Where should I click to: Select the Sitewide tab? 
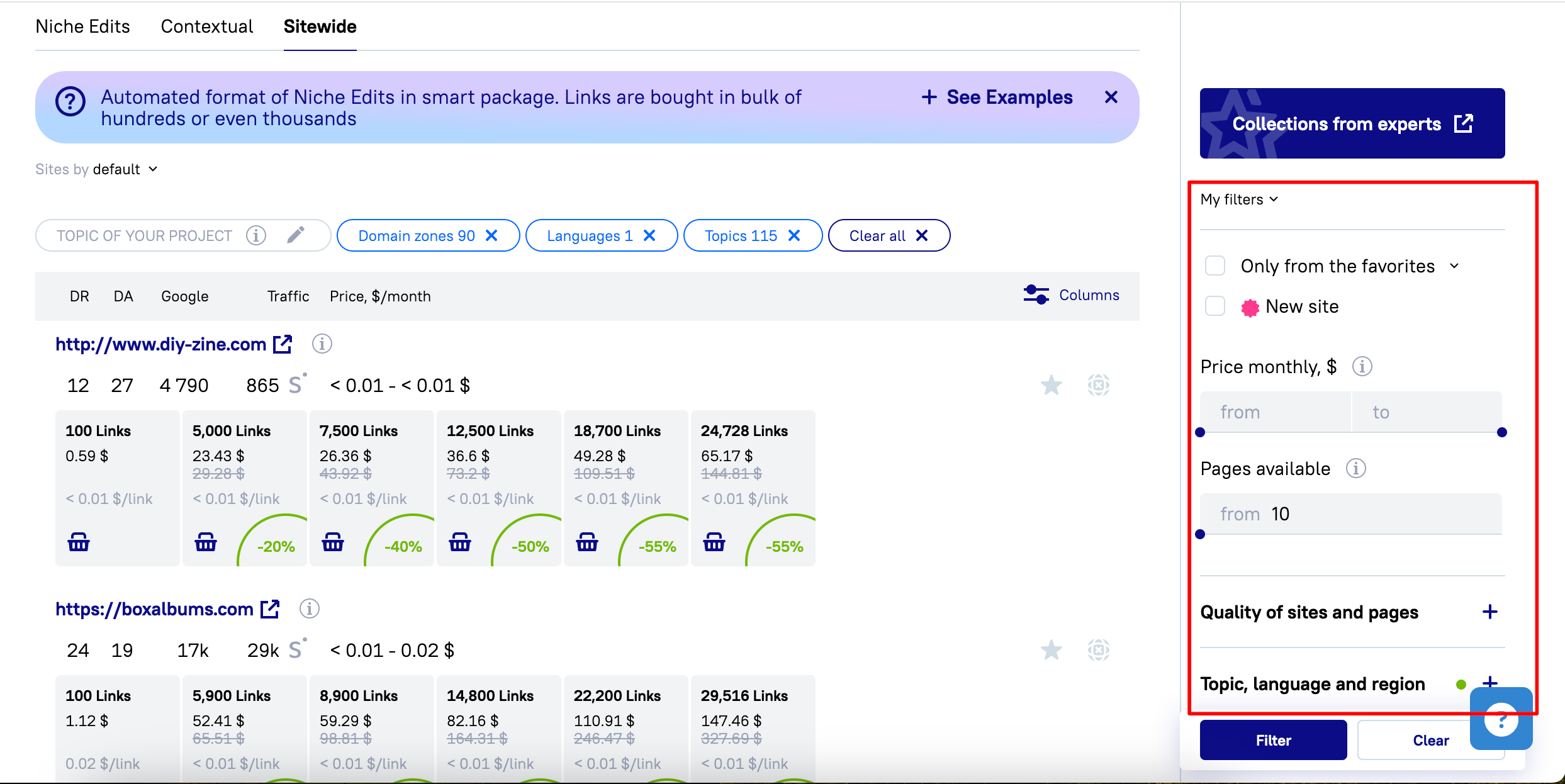tap(320, 26)
